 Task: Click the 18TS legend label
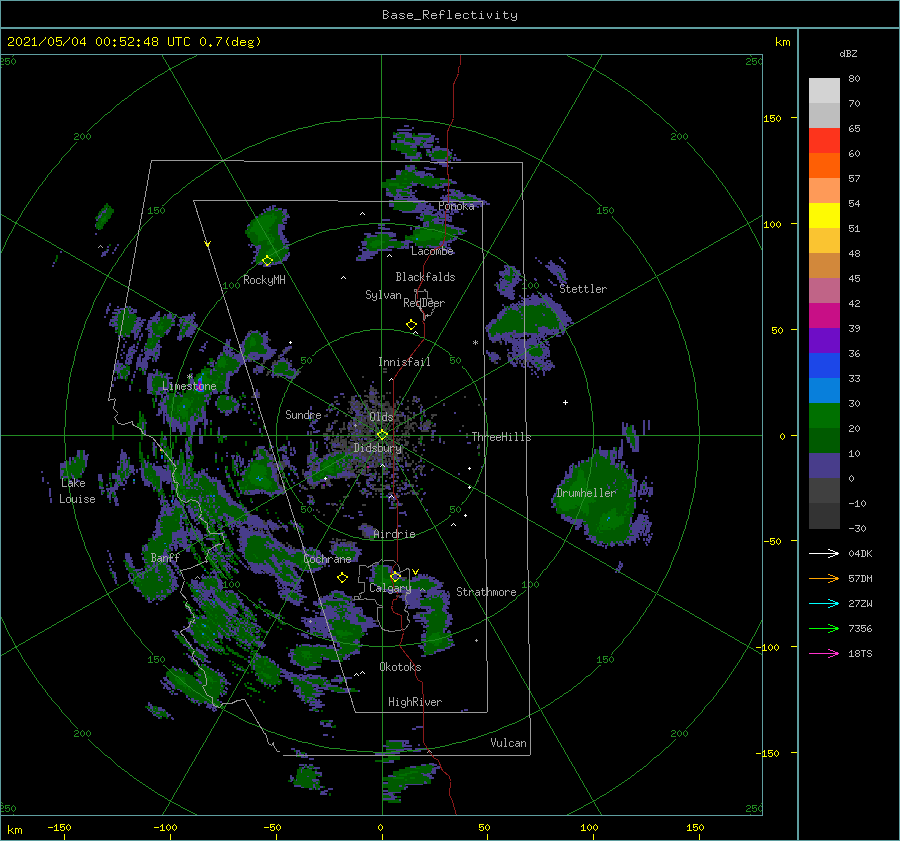pyautogui.click(x=860, y=654)
